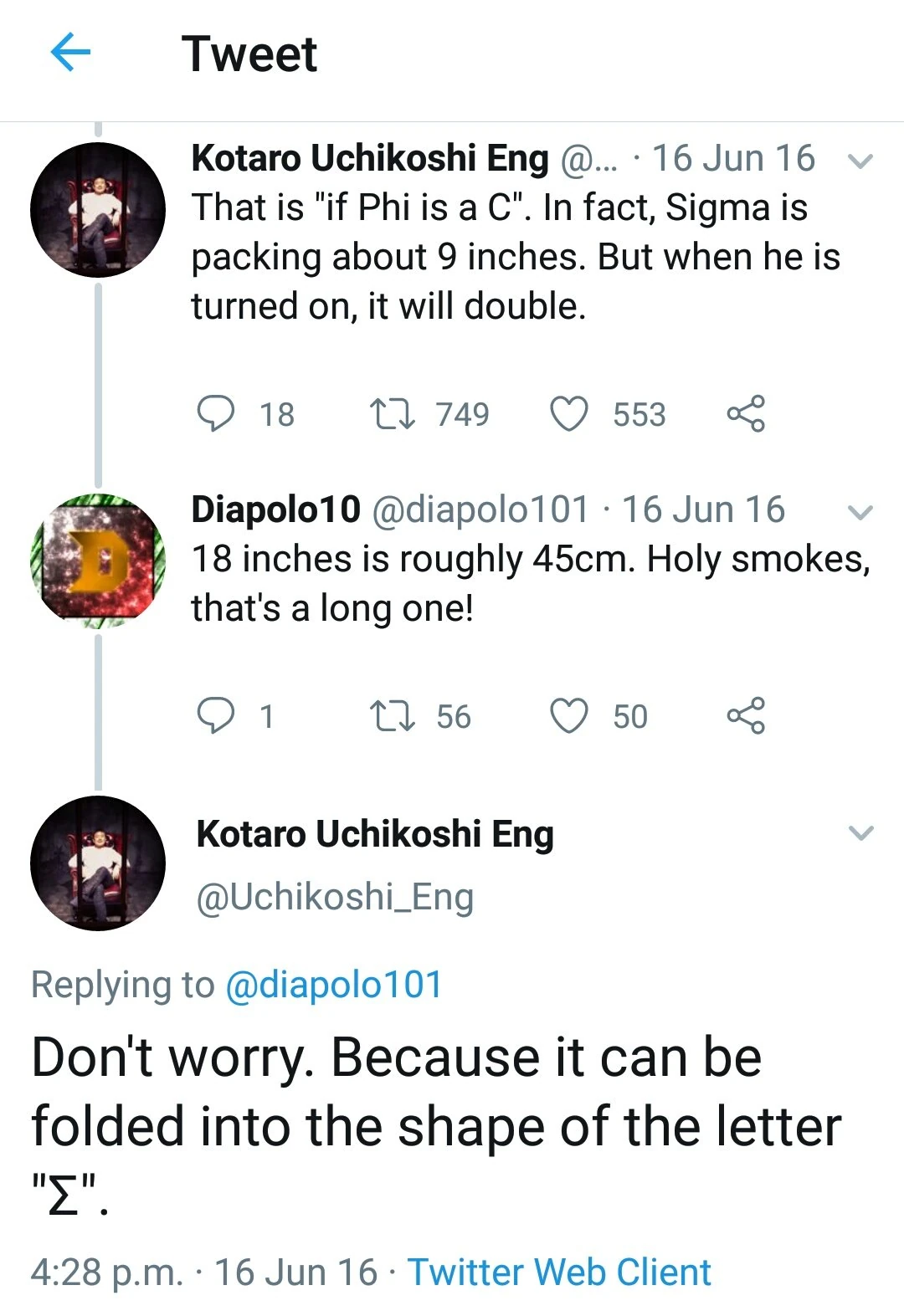Tap the Diapolo10 display name
Viewport: 904px width, 1316px height.
click(x=275, y=510)
